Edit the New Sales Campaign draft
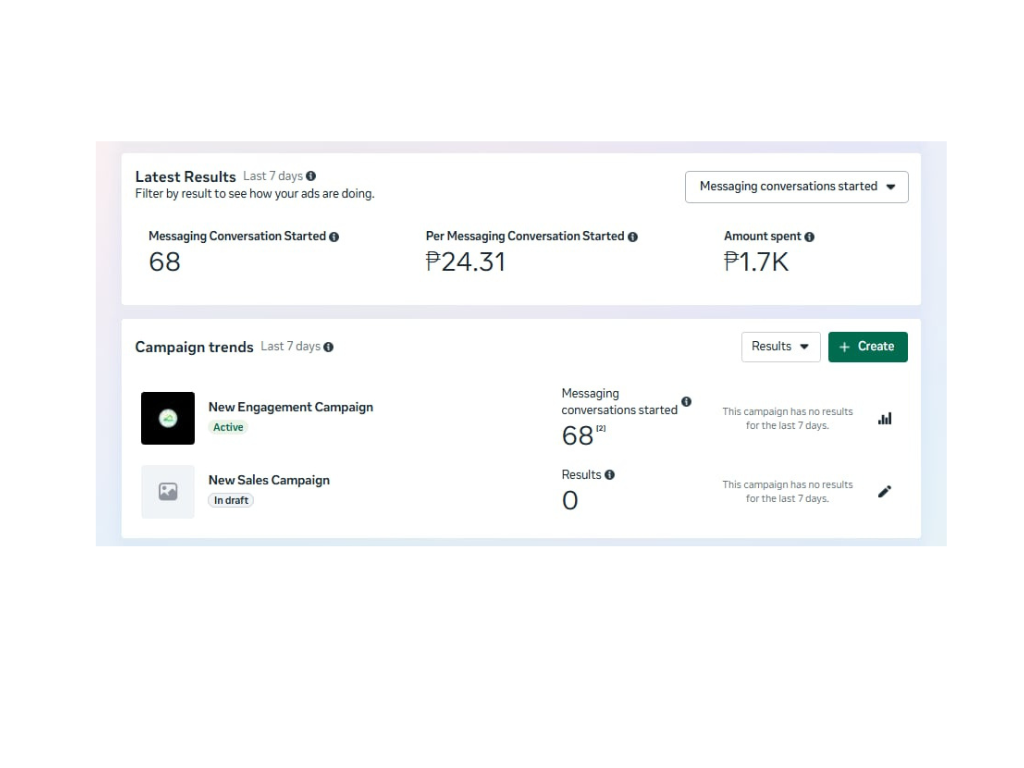The width and height of the screenshot is (1024, 768). (x=884, y=492)
